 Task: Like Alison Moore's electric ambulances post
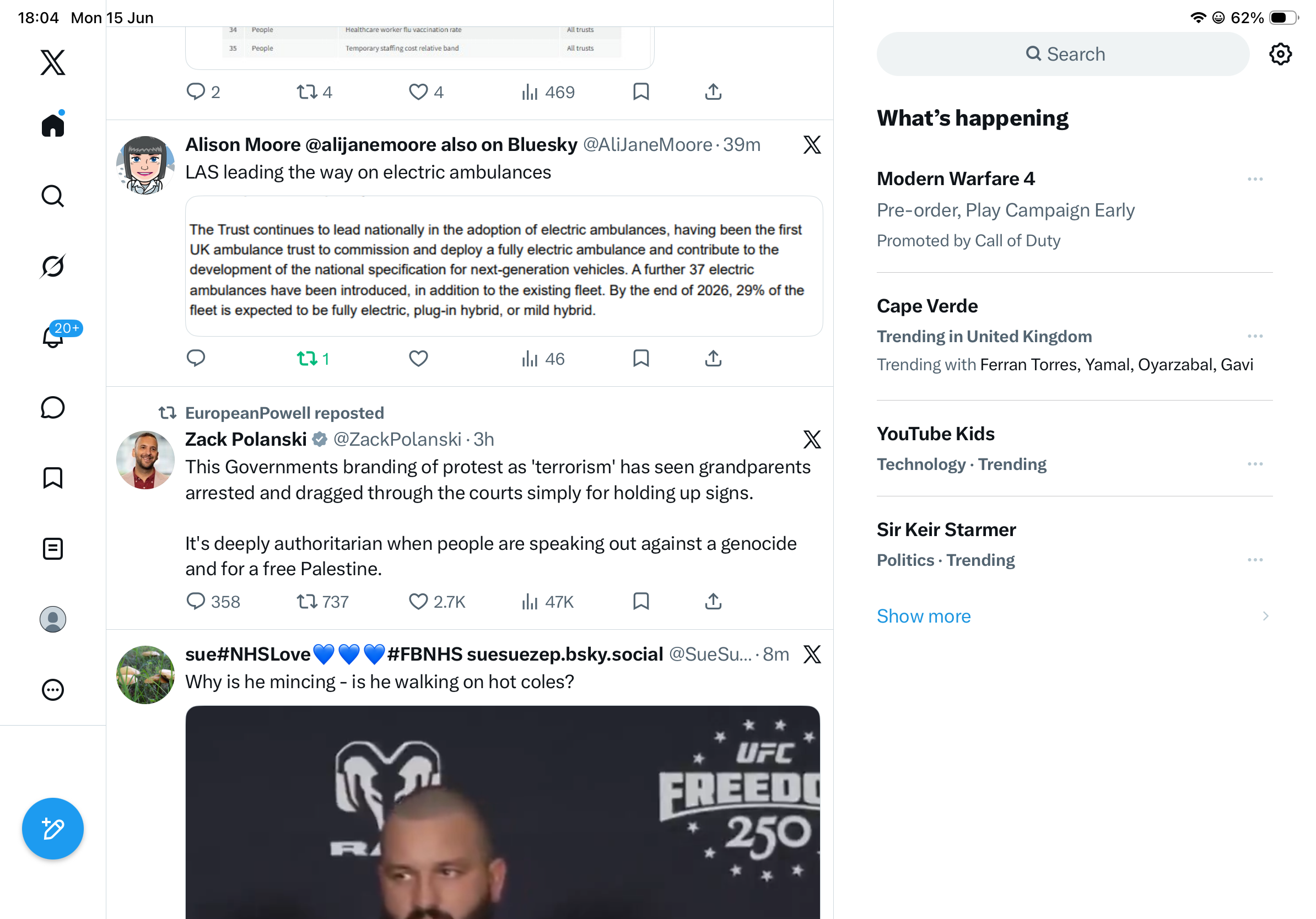(x=418, y=359)
